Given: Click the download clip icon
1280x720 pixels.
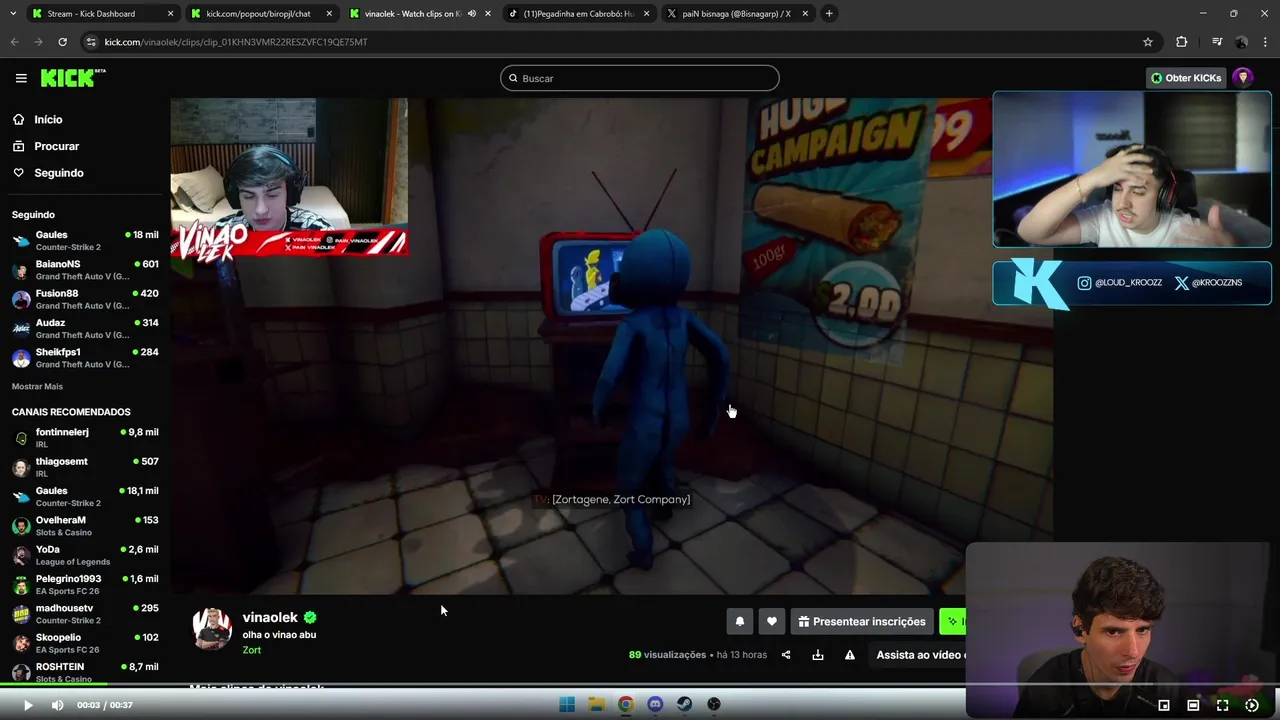Looking at the screenshot, I should tap(818, 655).
